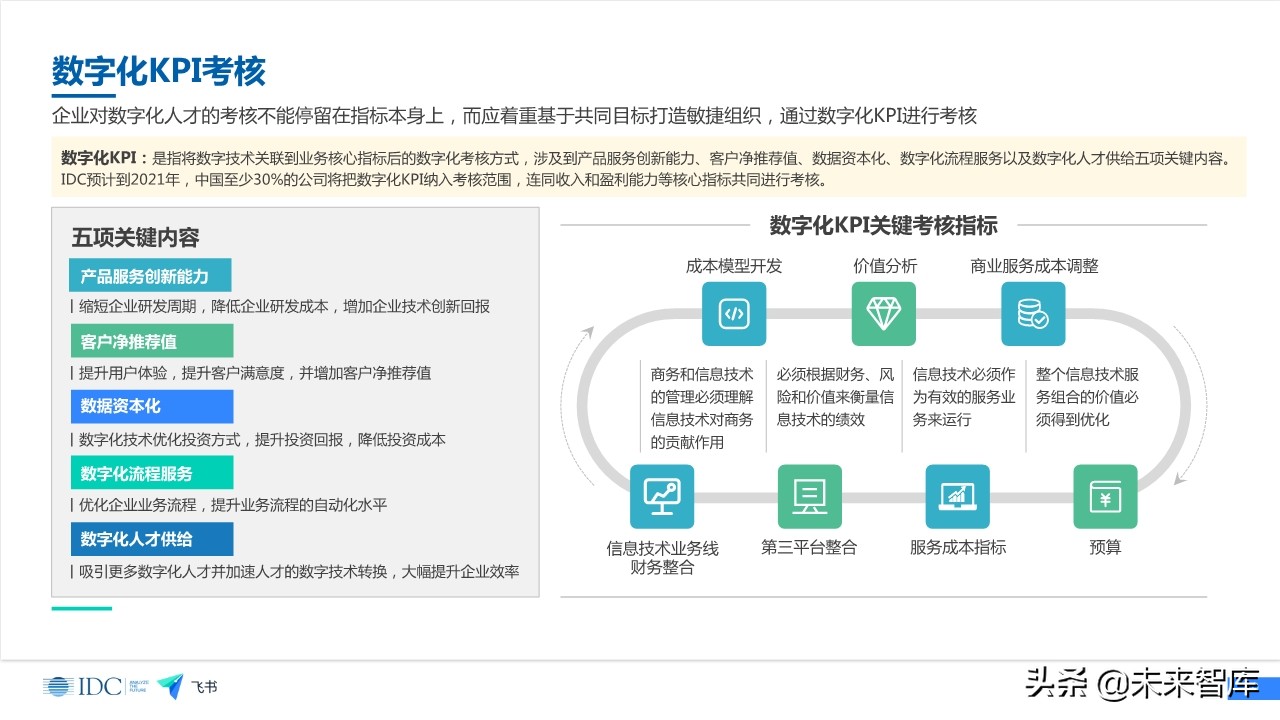Click the code icon above 成本模型开发
Viewport: 1280px width, 720px height.
(x=734, y=314)
